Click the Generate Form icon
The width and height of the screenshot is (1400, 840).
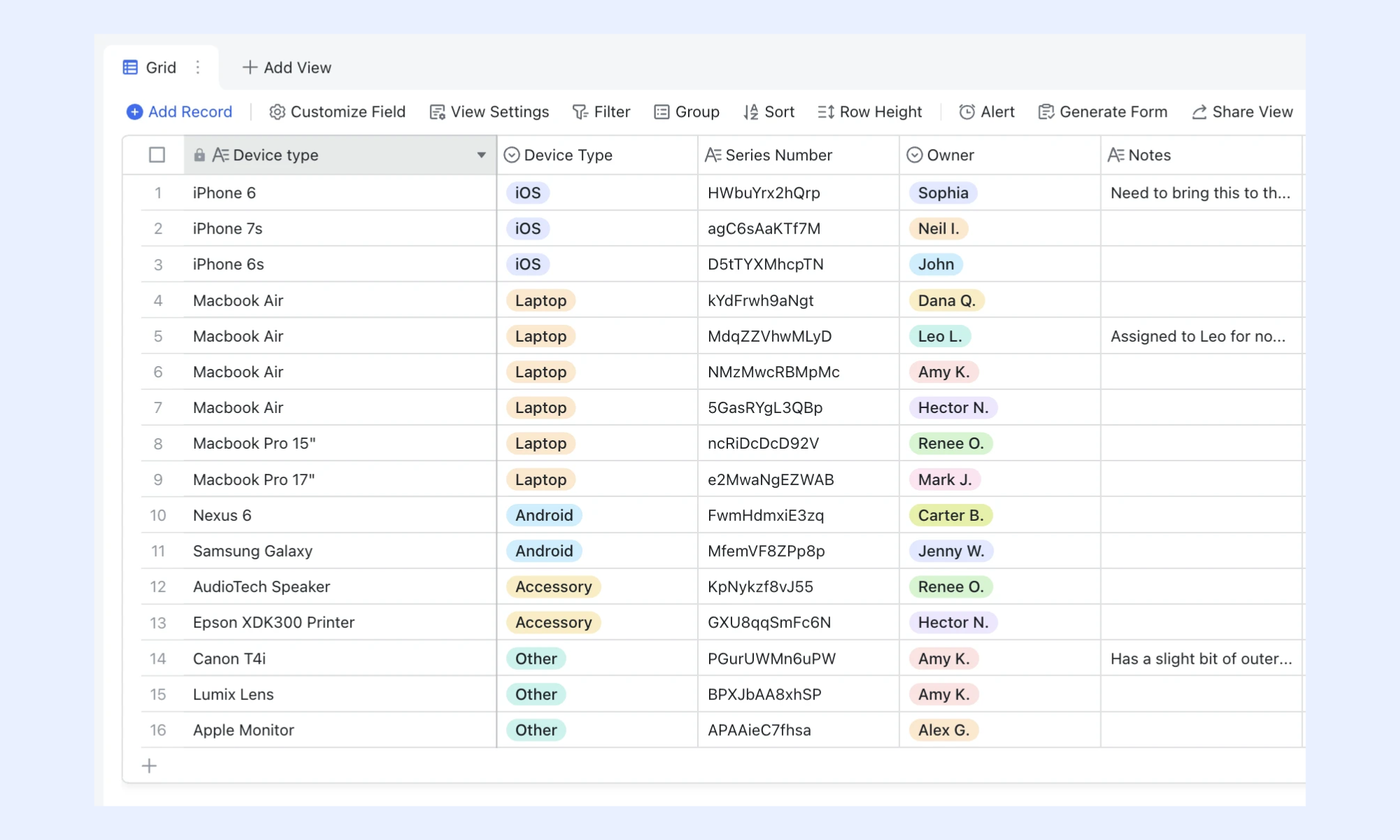(1046, 112)
